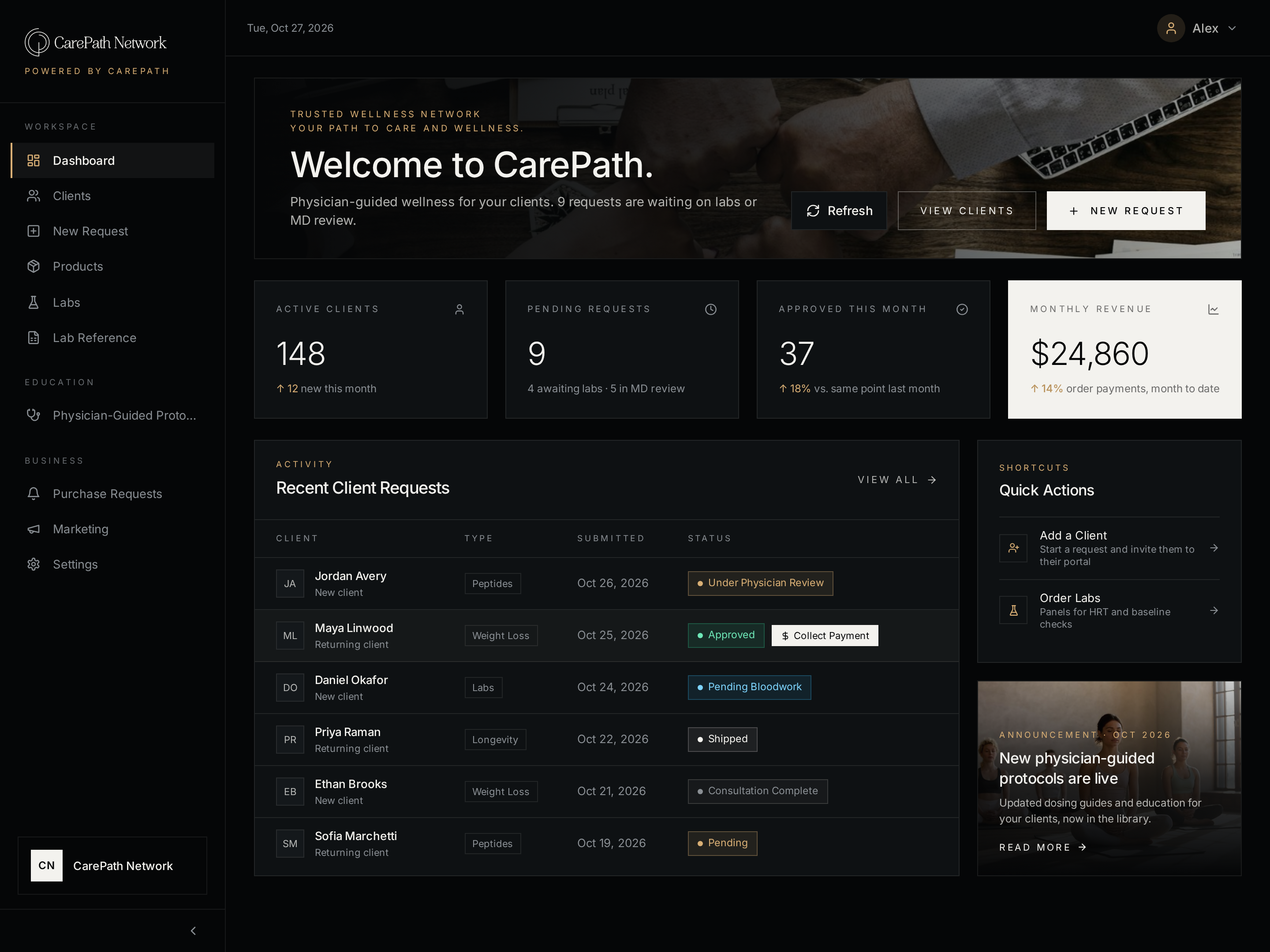Click the Clients people icon
This screenshot has height=952, width=1270.
[x=34, y=196]
